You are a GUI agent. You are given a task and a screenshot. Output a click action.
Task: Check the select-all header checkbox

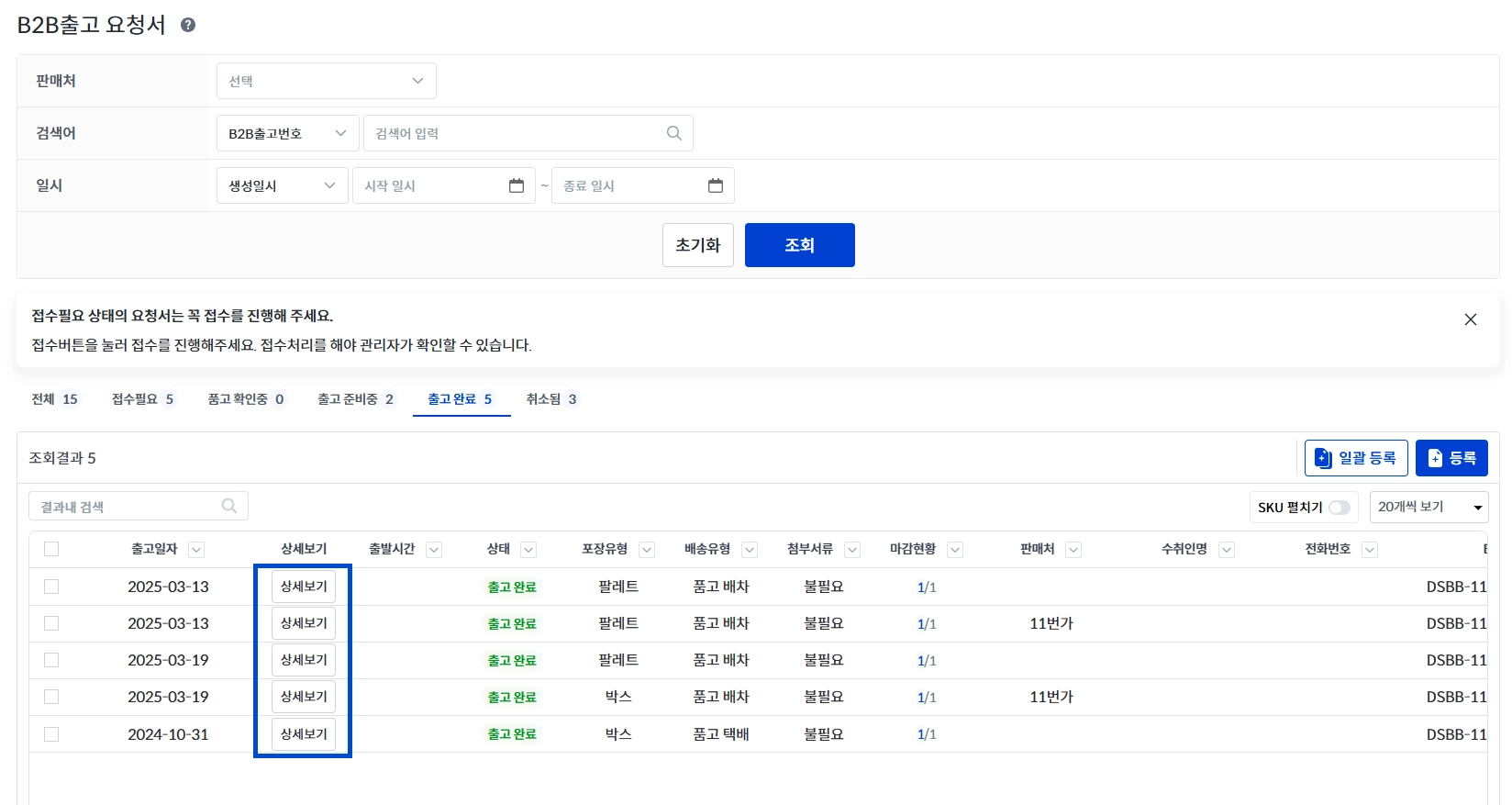click(x=51, y=549)
